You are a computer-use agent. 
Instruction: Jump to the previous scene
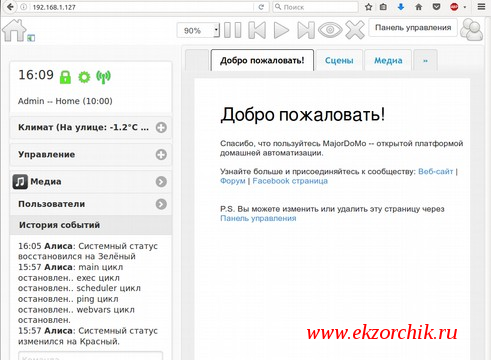tap(257, 30)
